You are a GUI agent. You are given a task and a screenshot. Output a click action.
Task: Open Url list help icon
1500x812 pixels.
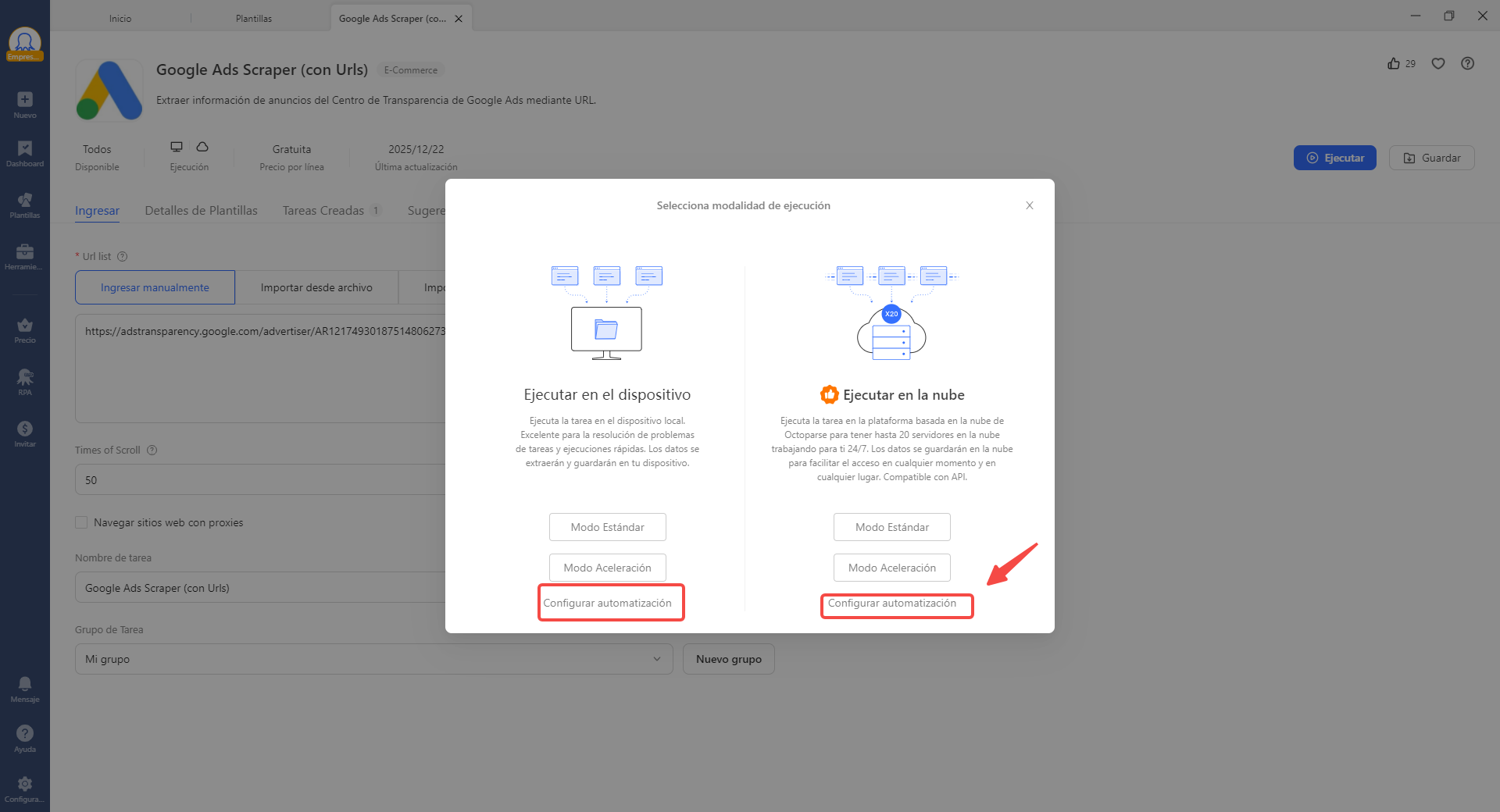(123, 256)
